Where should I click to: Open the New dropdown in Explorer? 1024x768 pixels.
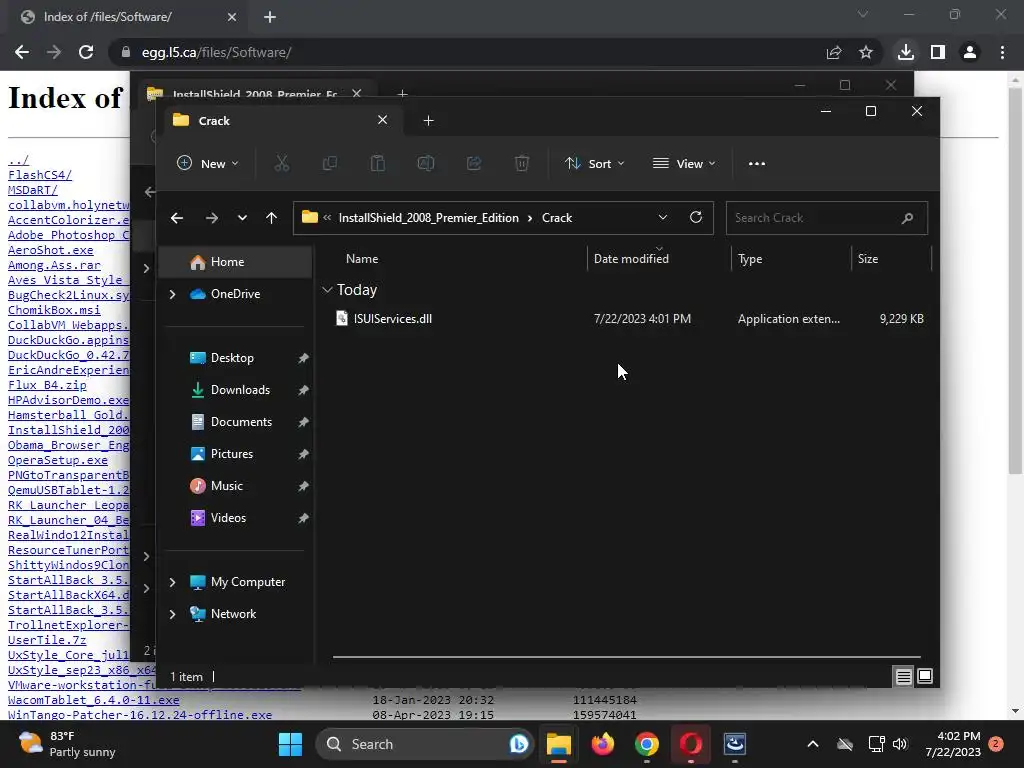point(208,163)
